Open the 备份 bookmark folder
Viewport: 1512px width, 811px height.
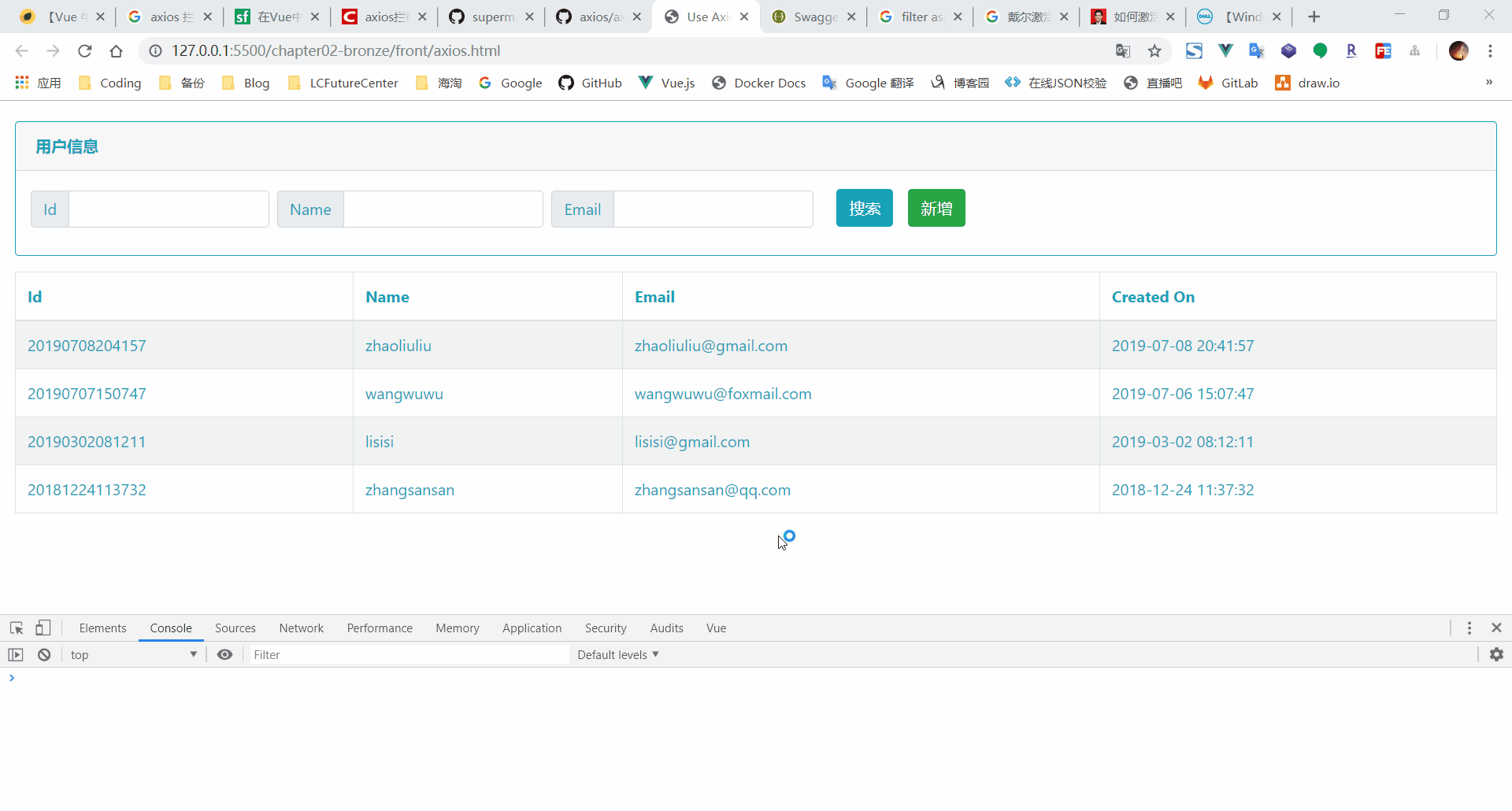click(x=182, y=83)
